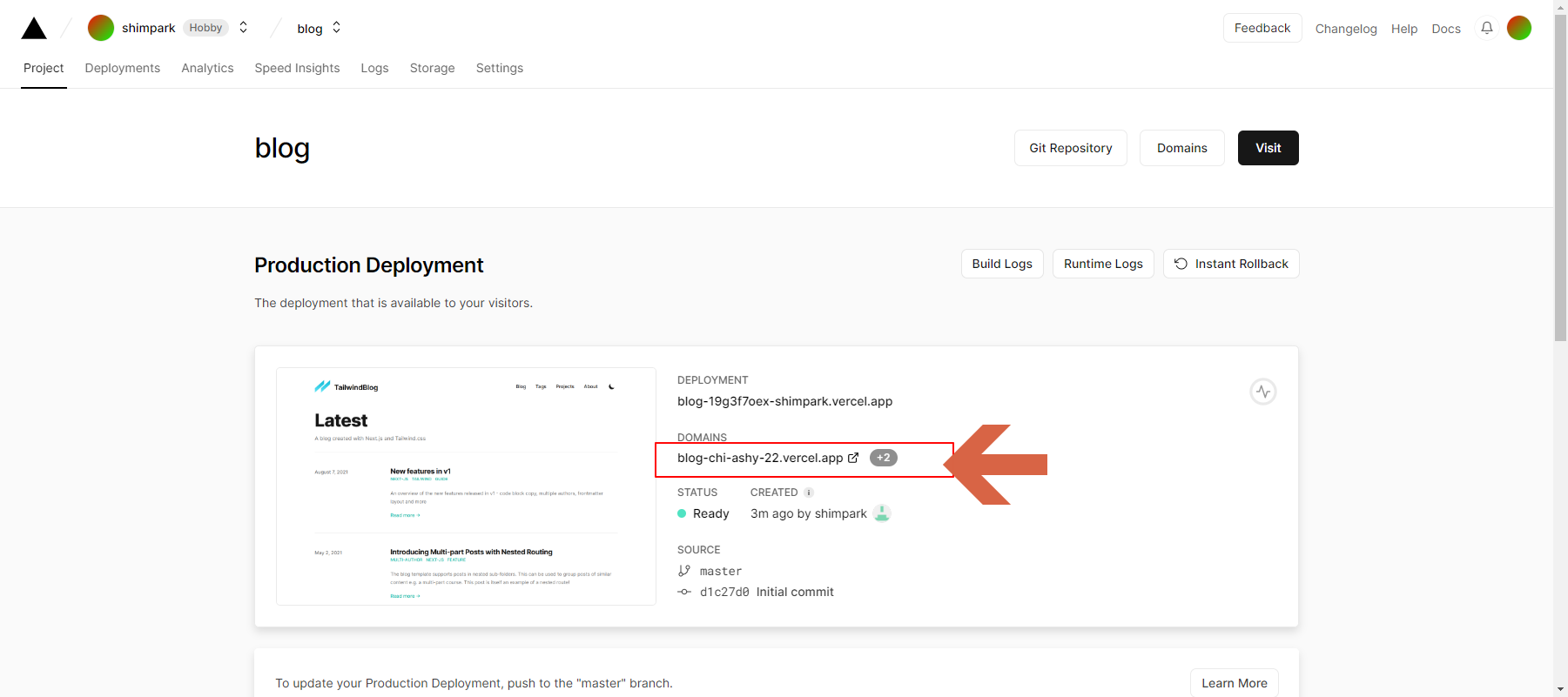This screenshot has height=697, width=1568.
Task: Click the Hobby plan badge
Action: (x=205, y=28)
